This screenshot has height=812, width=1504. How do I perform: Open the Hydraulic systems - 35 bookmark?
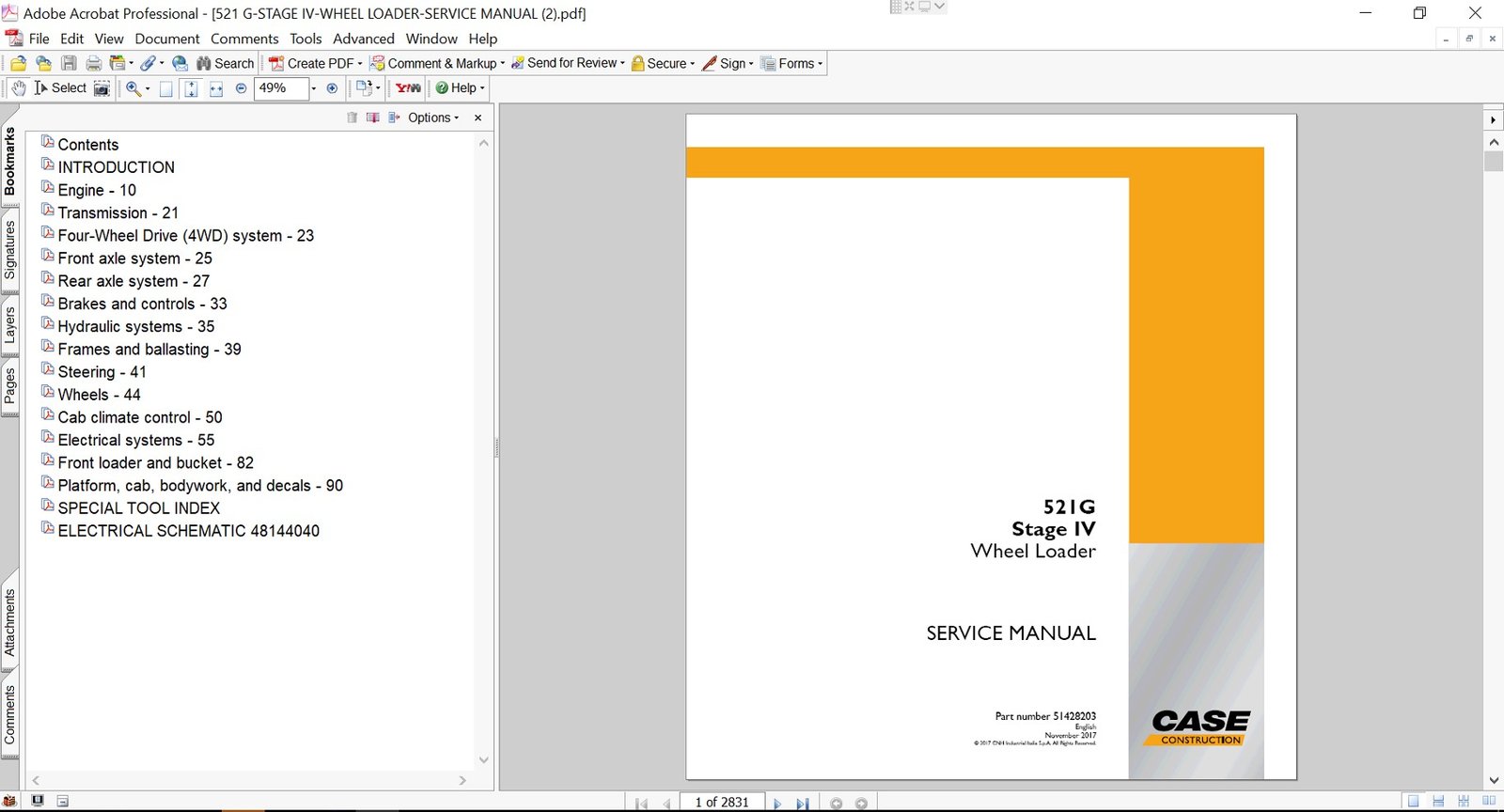point(135,326)
